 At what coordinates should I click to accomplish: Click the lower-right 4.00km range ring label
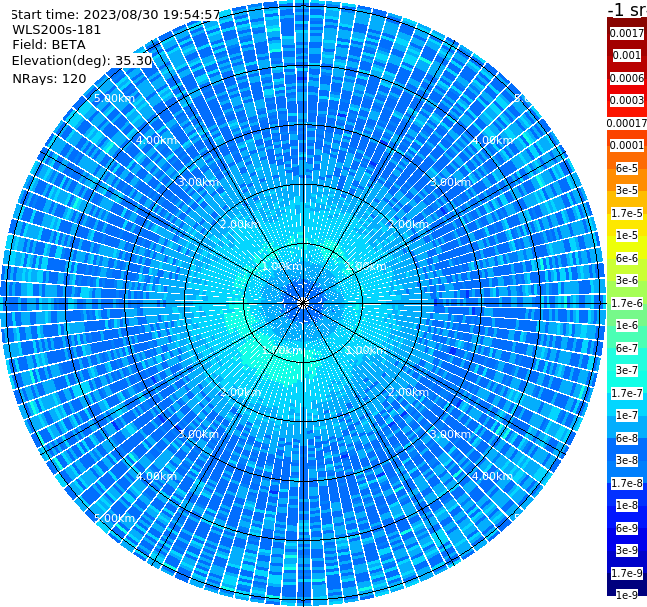(x=492, y=476)
